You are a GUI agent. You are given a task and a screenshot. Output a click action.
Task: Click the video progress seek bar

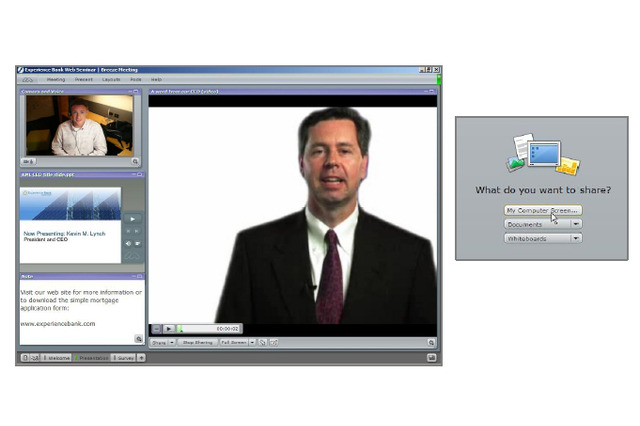197,328
